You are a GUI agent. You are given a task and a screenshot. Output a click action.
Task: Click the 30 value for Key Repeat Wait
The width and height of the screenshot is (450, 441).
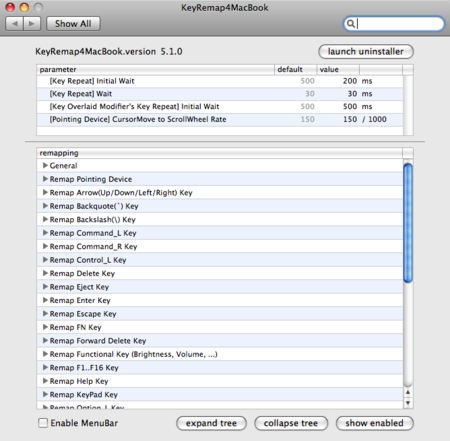(x=352, y=94)
